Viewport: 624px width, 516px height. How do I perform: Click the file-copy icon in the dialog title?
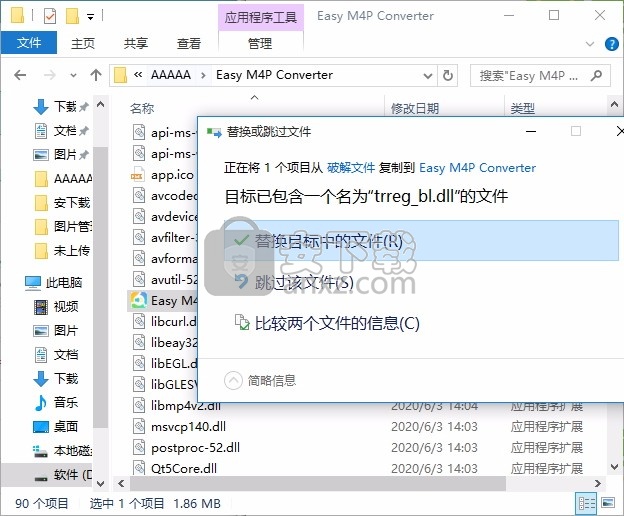point(214,132)
